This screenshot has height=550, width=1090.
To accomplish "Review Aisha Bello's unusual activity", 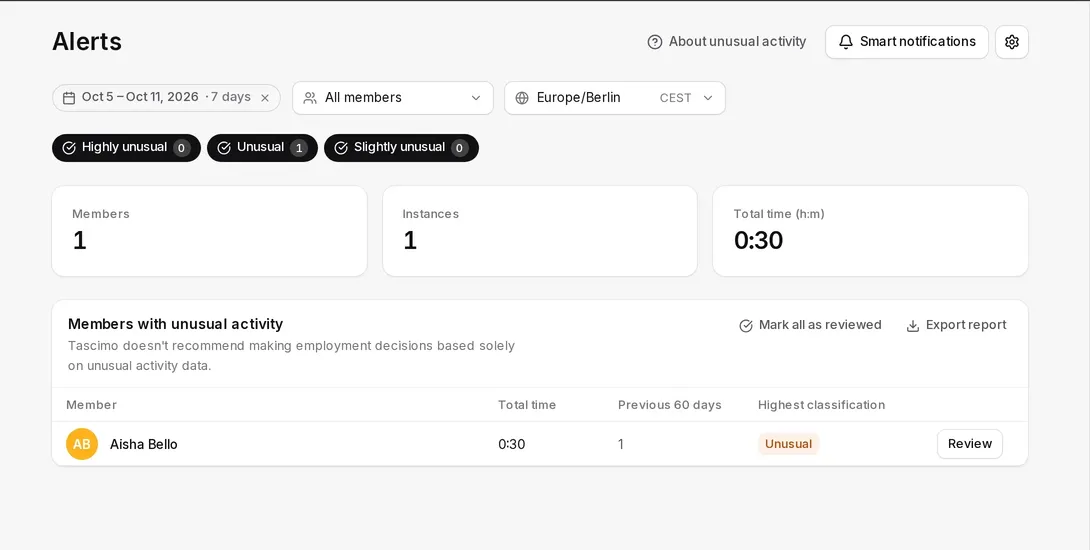I will pos(970,444).
